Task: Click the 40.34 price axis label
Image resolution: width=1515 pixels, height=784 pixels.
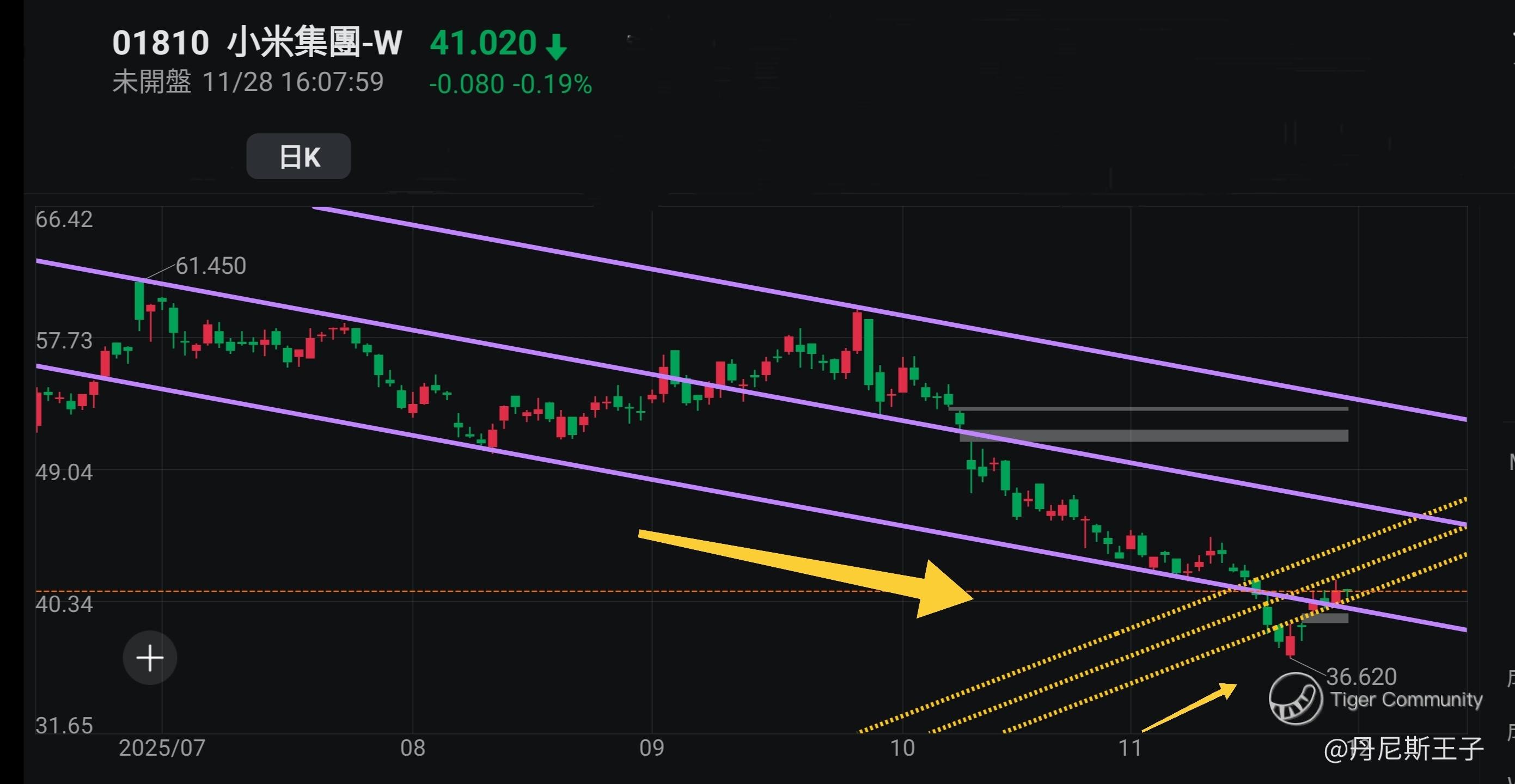Action: point(64,604)
